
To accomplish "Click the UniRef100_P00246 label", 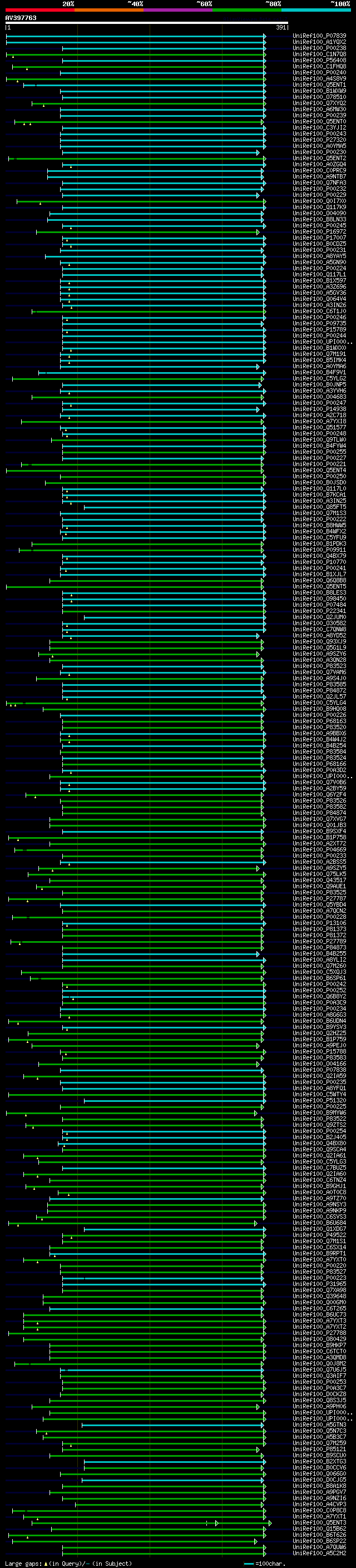I will click(319, 317).
